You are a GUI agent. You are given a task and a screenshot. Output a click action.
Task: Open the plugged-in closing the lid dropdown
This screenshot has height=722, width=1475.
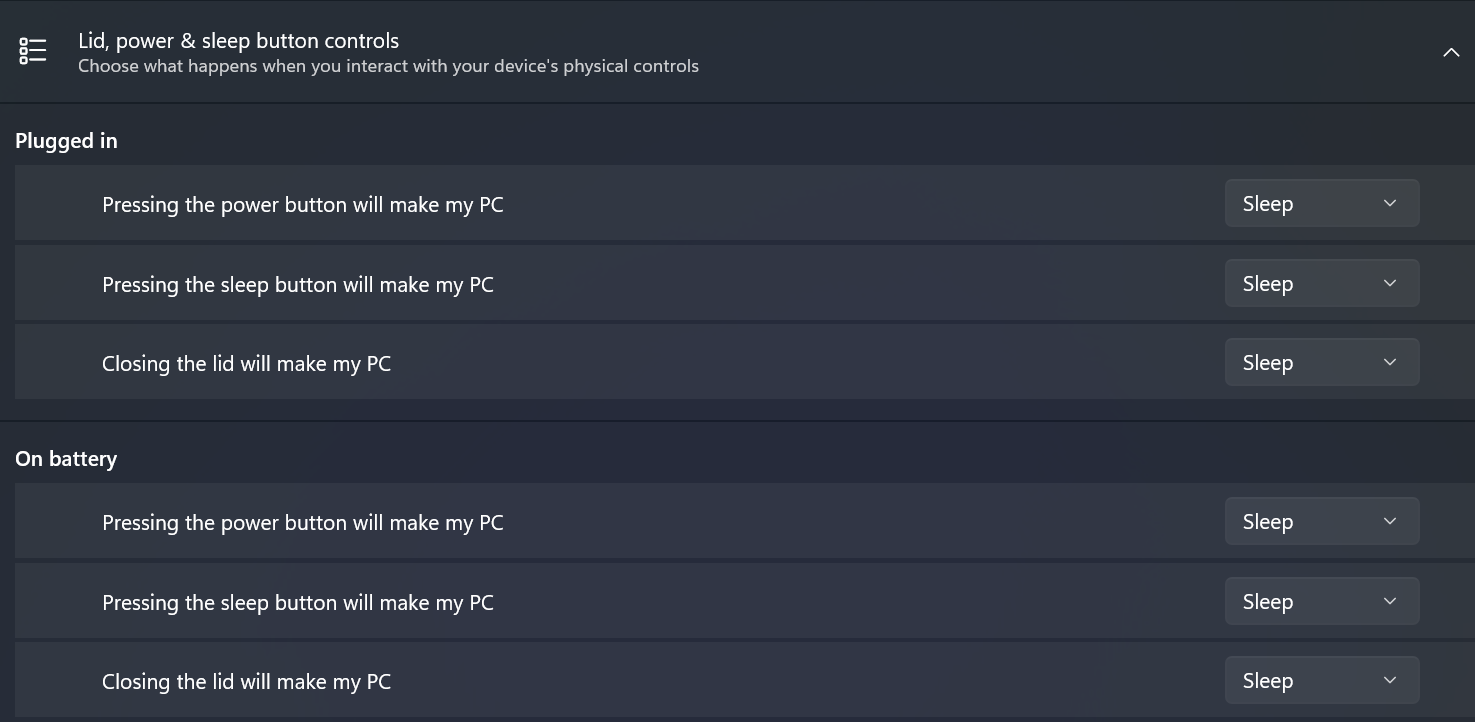(x=1321, y=363)
